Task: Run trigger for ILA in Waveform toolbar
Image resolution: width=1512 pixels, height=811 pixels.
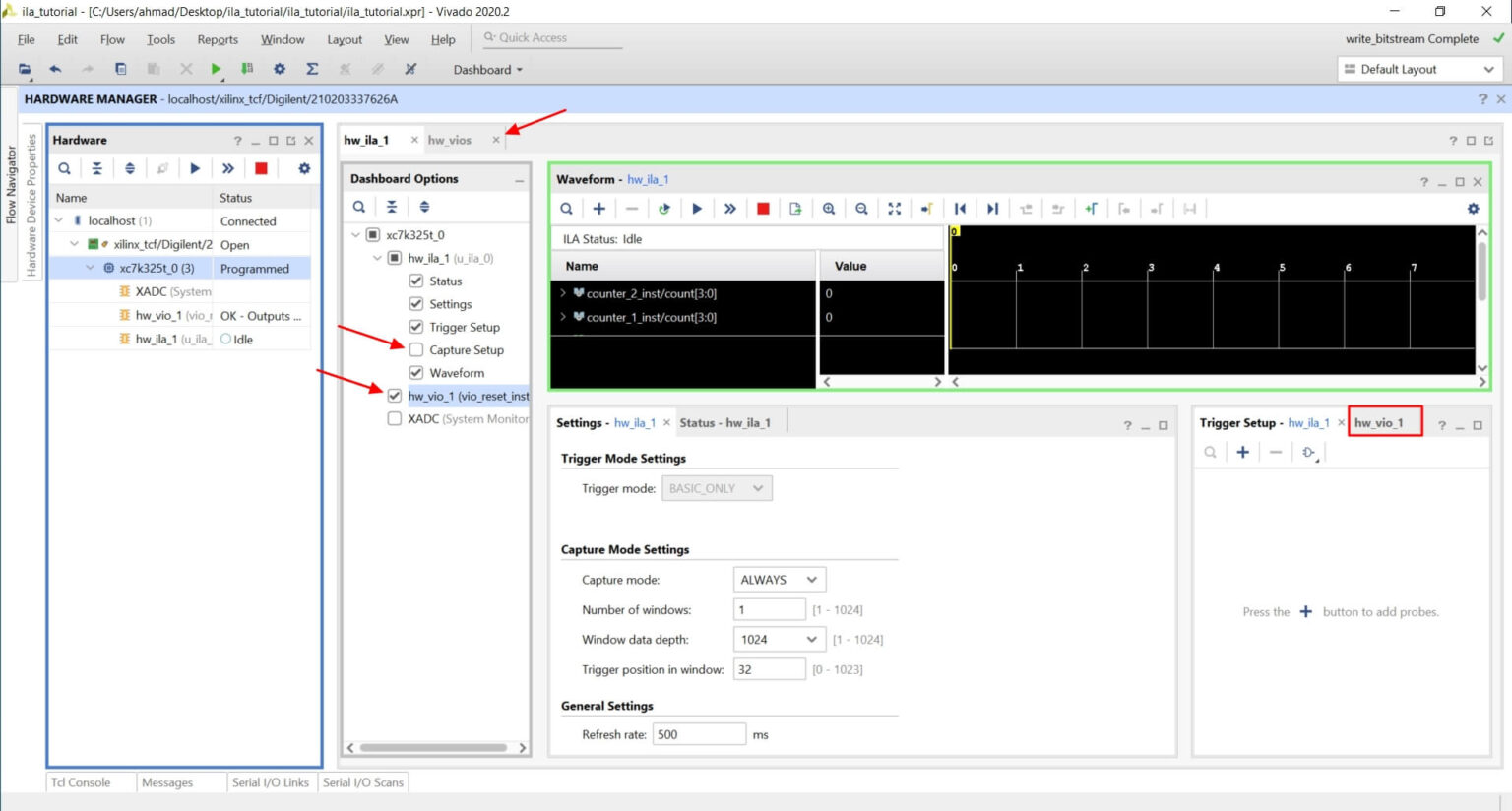Action: point(697,209)
